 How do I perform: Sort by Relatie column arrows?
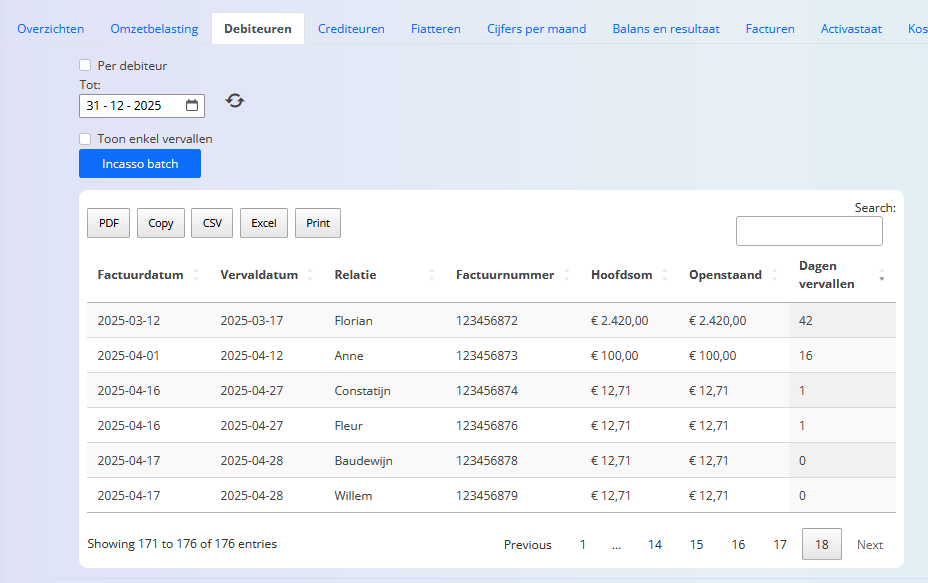click(431, 275)
